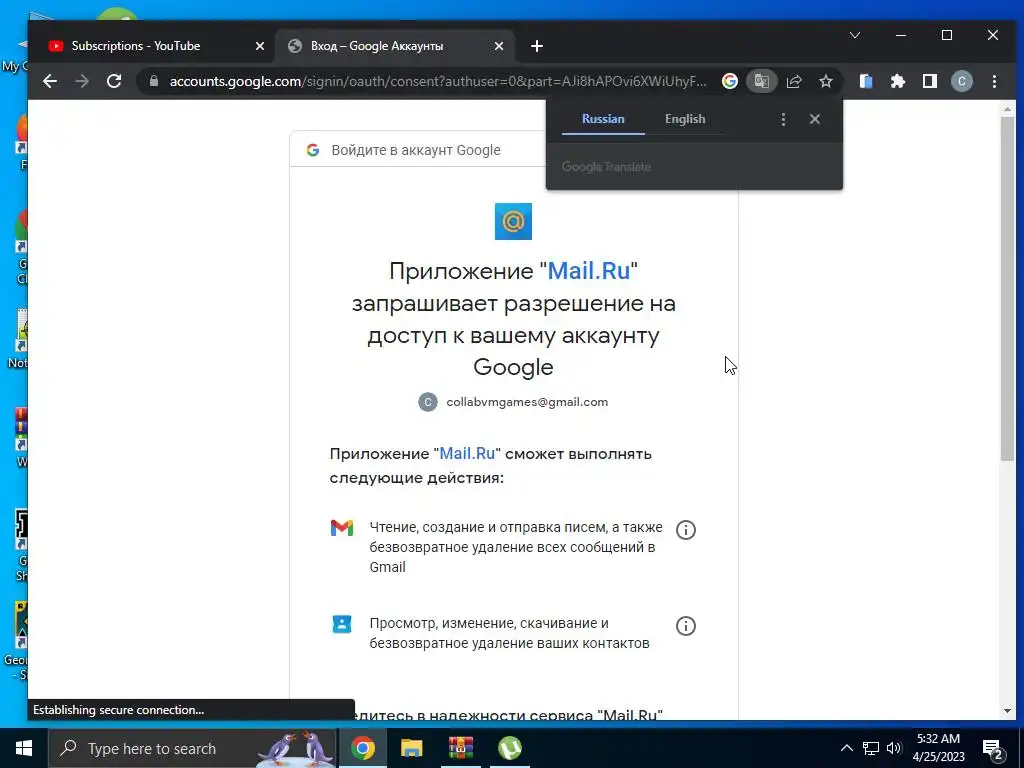Open the side panel icon
The image size is (1024, 768).
[930, 81]
